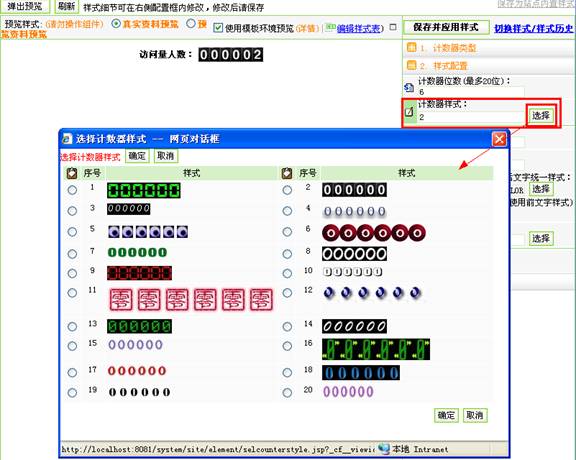Click the red circle counter style 6 preview
Viewport: 576px width, 460px height.
(374, 233)
